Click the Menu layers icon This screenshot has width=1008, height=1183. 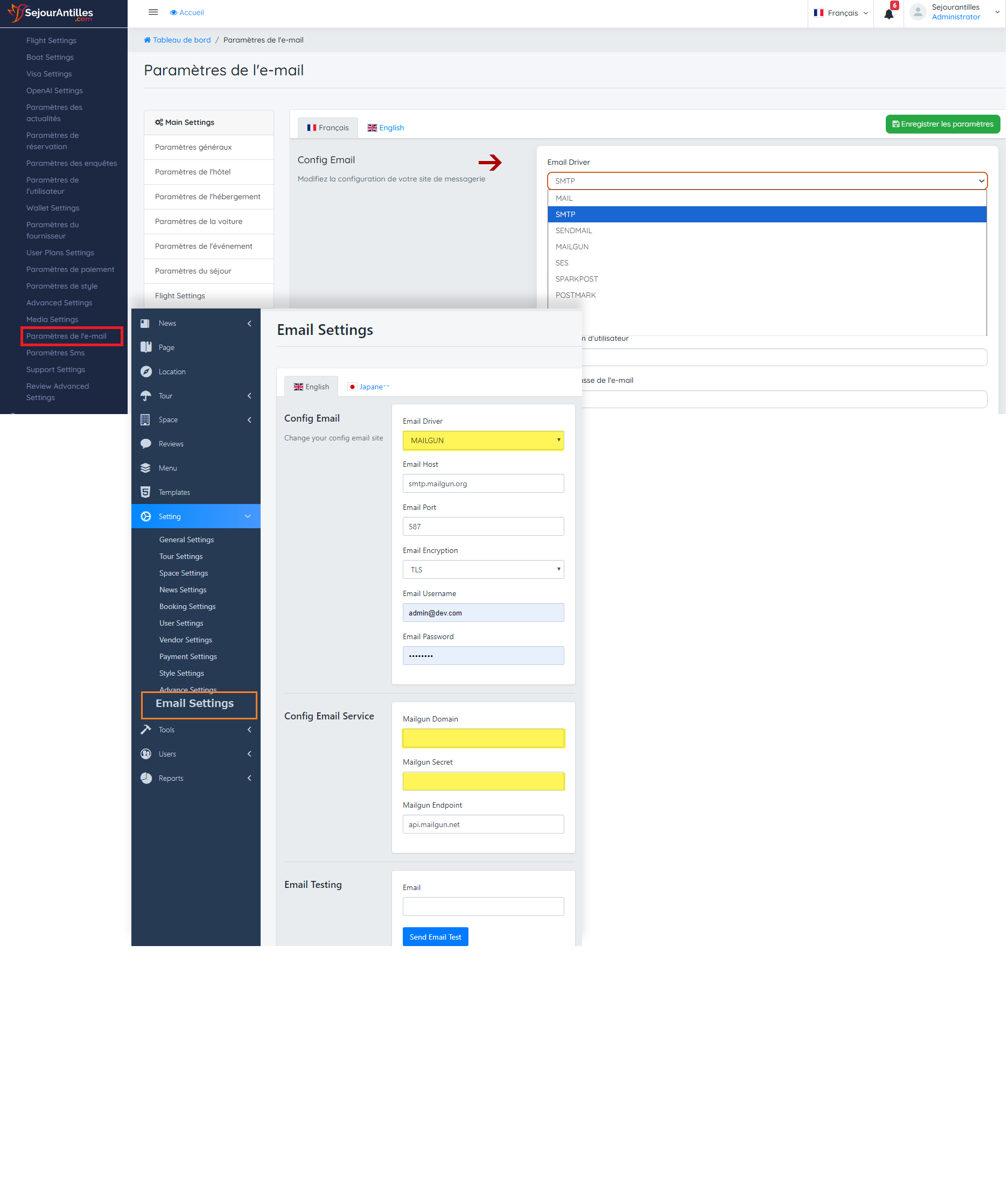pos(145,468)
